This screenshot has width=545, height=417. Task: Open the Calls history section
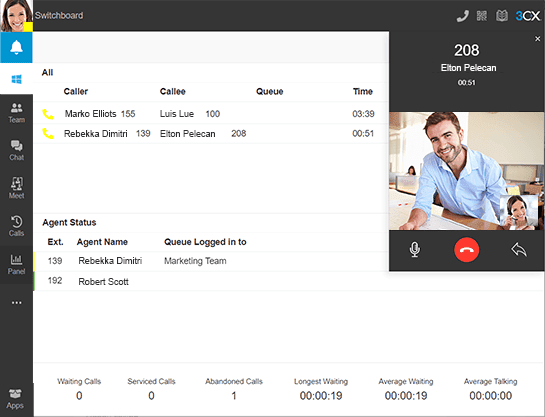click(x=16, y=226)
